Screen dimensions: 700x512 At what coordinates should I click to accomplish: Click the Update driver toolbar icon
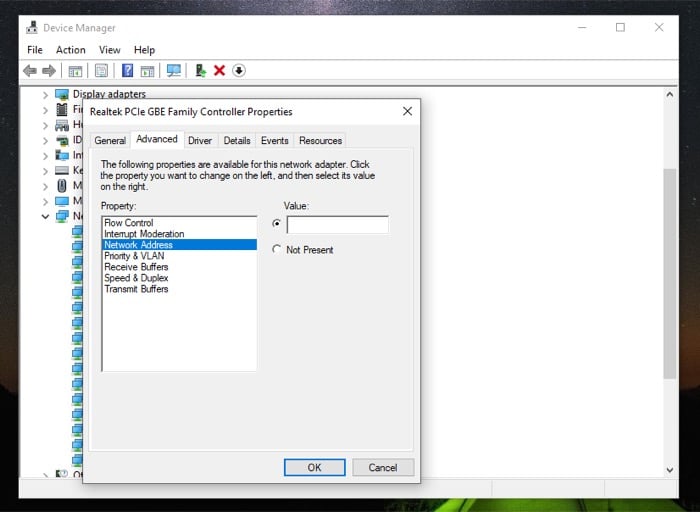click(x=200, y=71)
